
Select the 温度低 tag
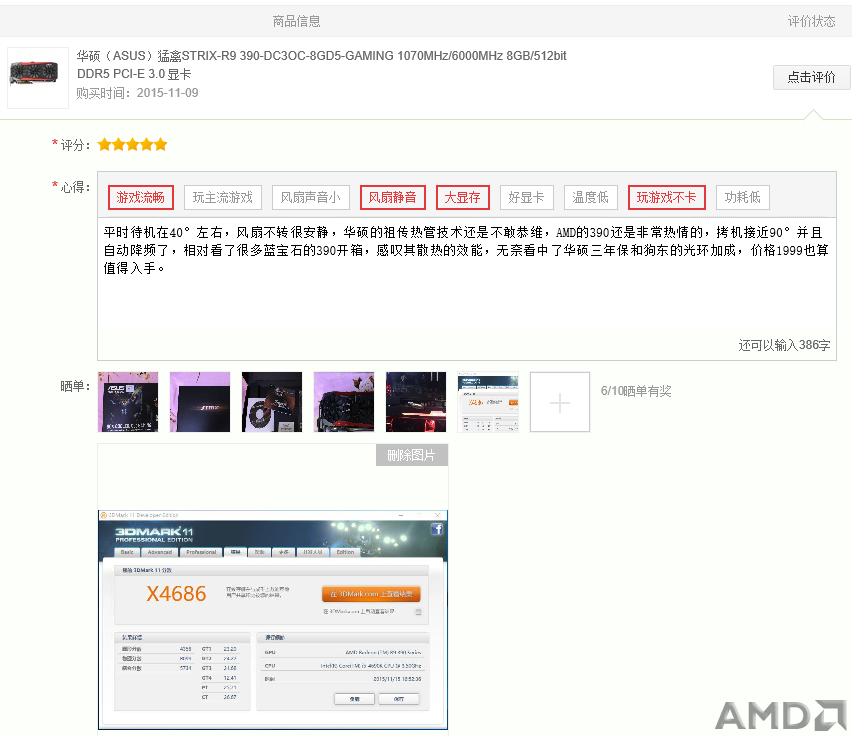pyautogui.click(x=591, y=197)
